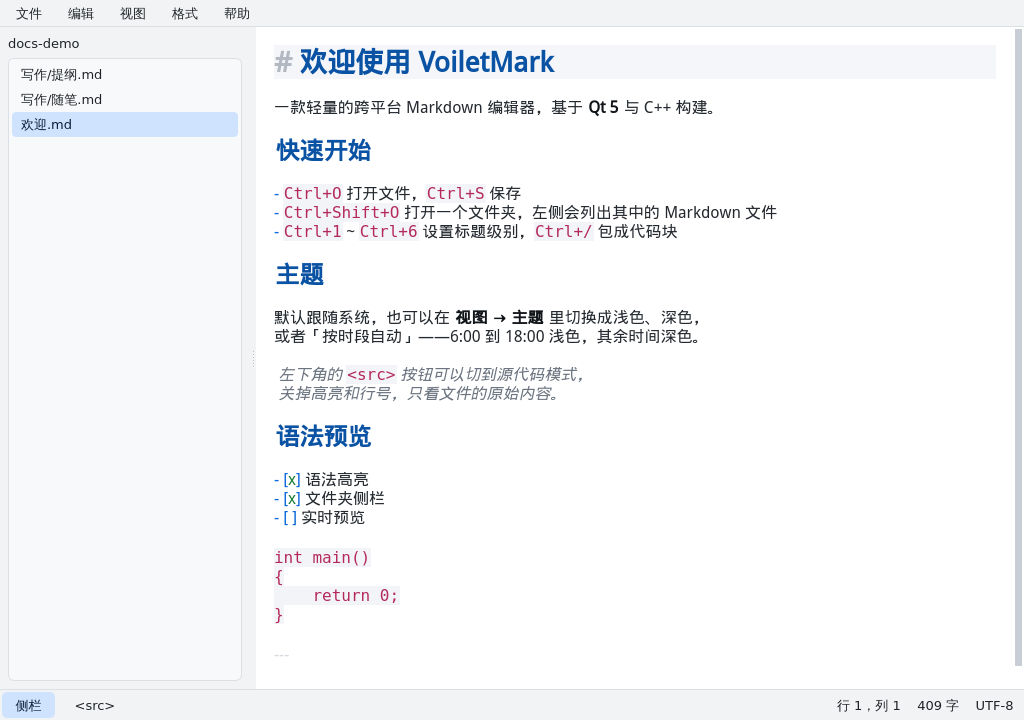Viewport: 1024px width, 720px height.
Task: Click the line with Ctrl+S 保存
Action: point(398,193)
